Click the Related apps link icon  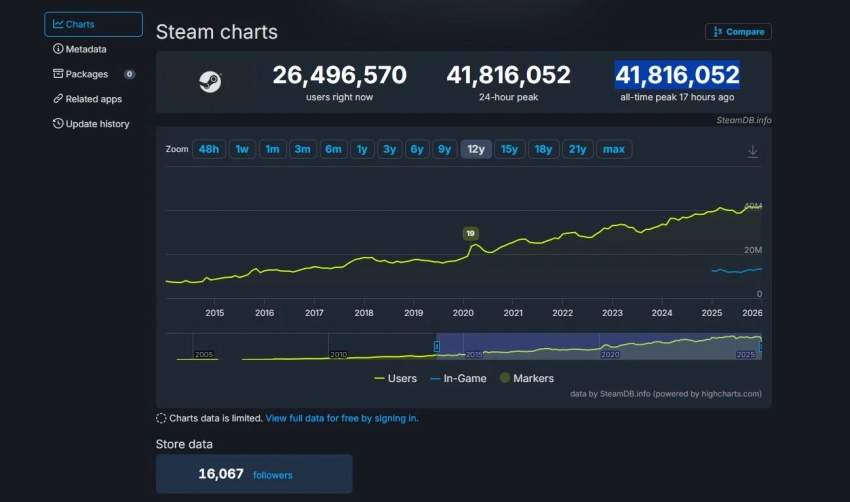tap(58, 99)
